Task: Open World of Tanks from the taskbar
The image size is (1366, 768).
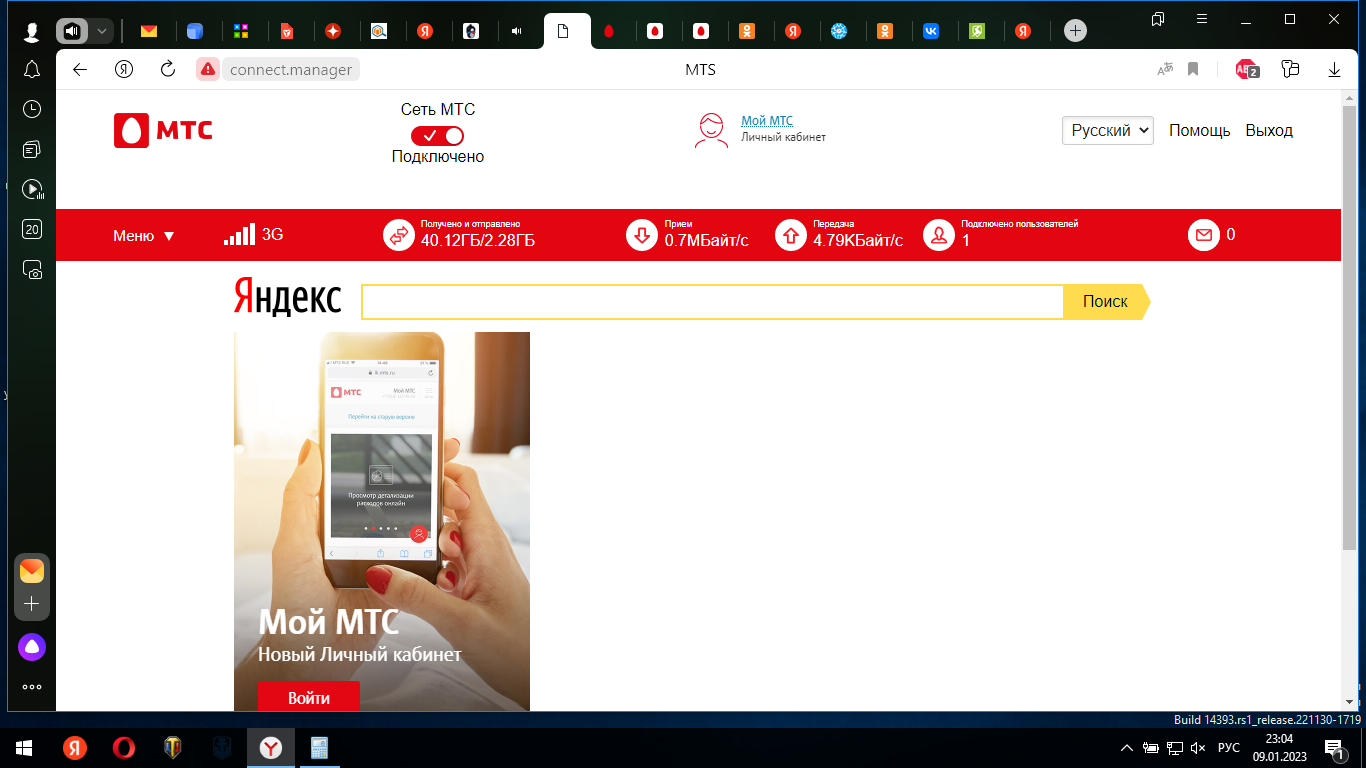Action: [x=173, y=748]
